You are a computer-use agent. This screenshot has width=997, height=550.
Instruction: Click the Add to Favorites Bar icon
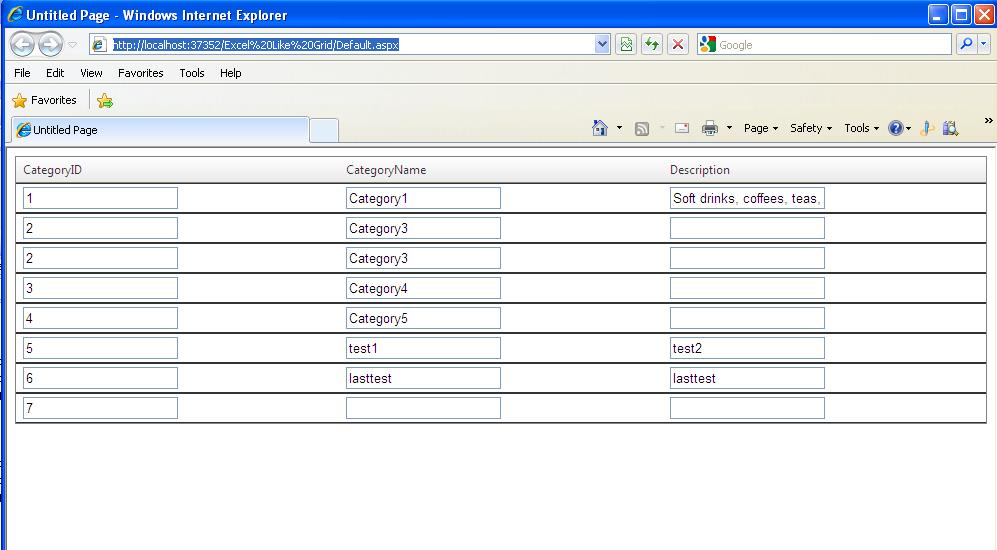pyautogui.click(x=105, y=100)
